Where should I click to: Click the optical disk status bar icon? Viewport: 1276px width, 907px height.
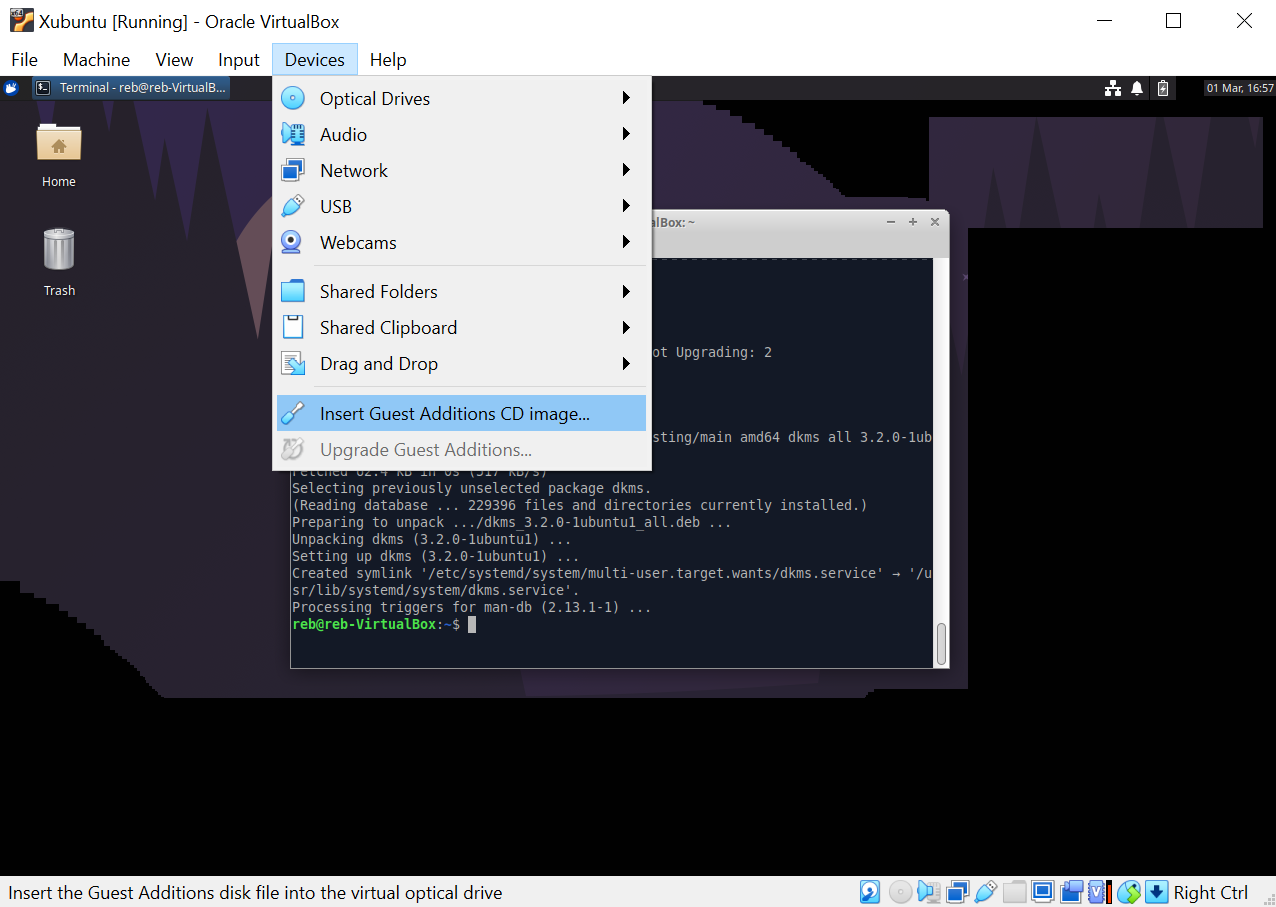[900, 892]
